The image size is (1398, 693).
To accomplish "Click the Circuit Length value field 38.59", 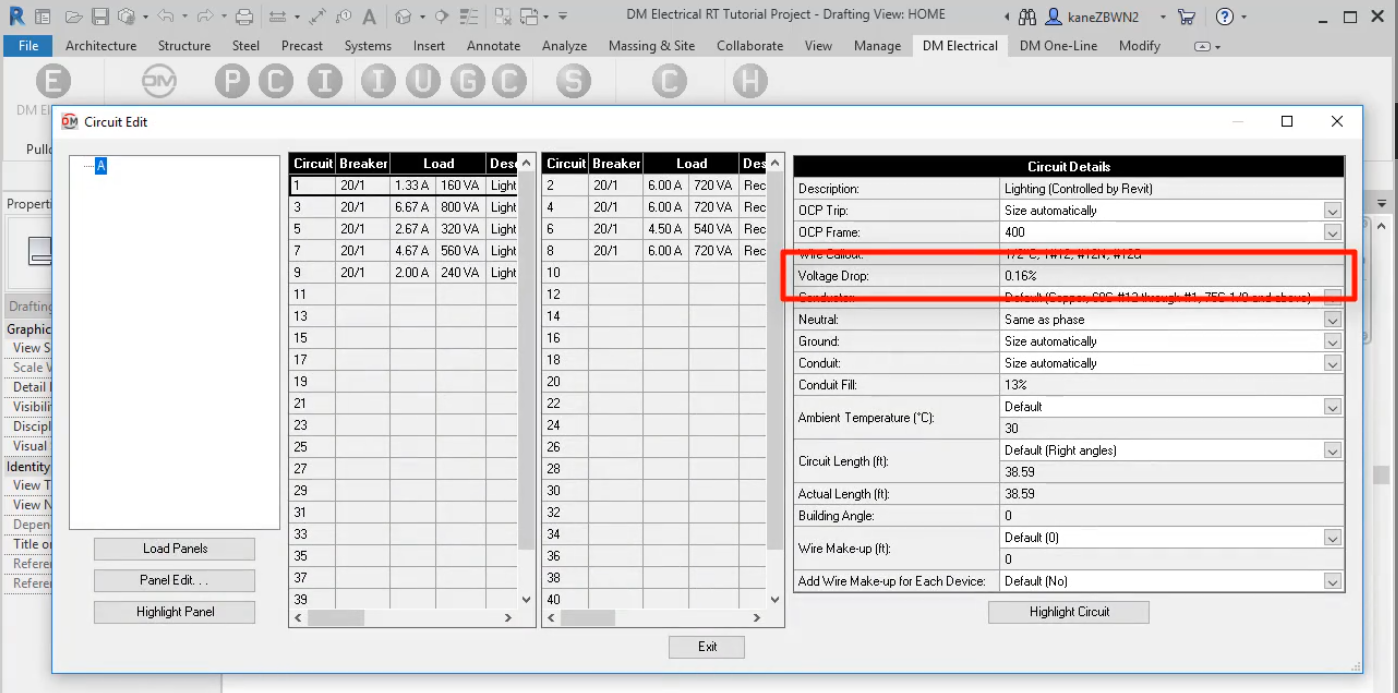I will pyautogui.click(x=1171, y=472).
